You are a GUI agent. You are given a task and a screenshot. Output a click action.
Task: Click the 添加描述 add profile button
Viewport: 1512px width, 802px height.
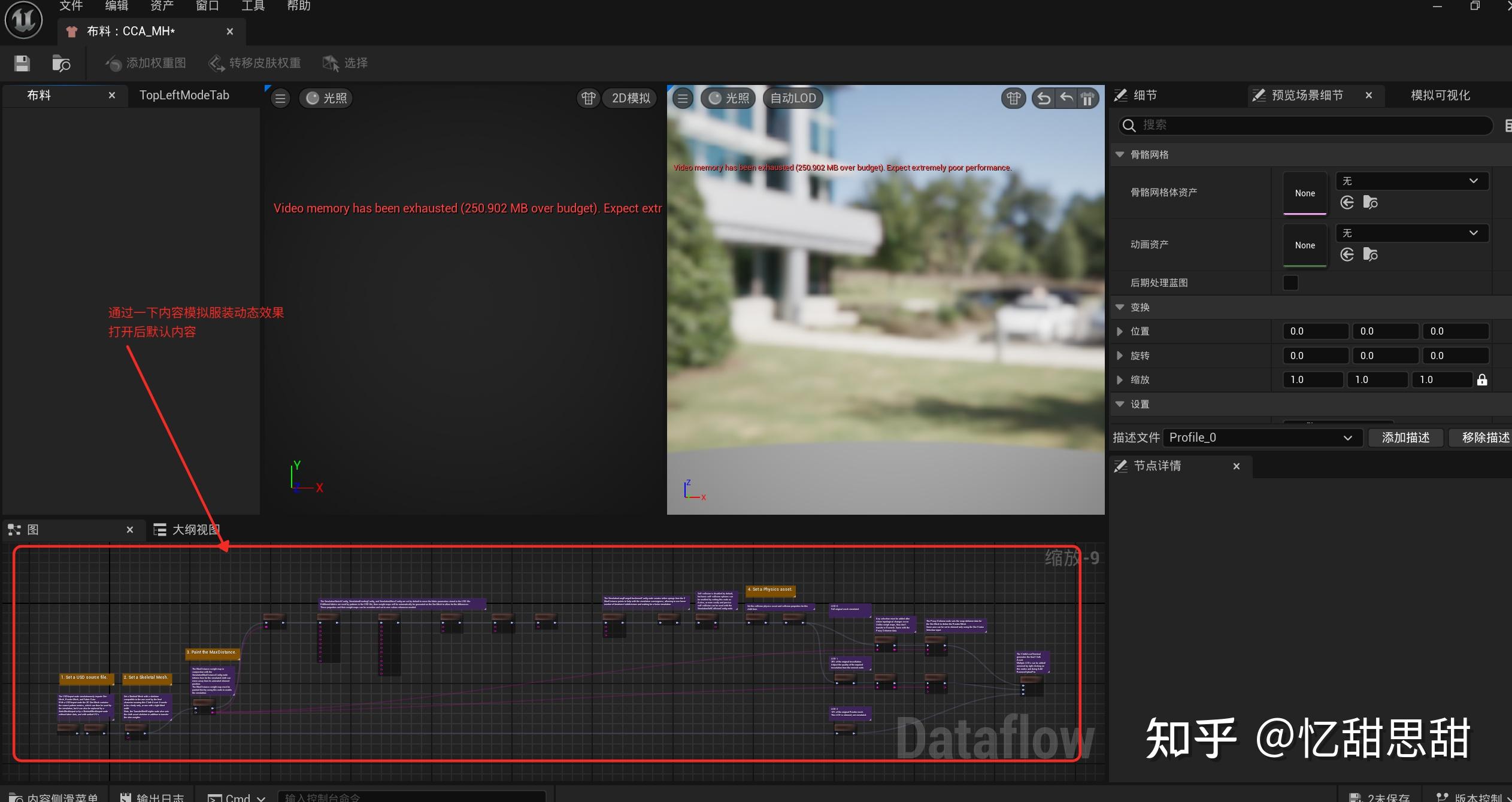1405,438
